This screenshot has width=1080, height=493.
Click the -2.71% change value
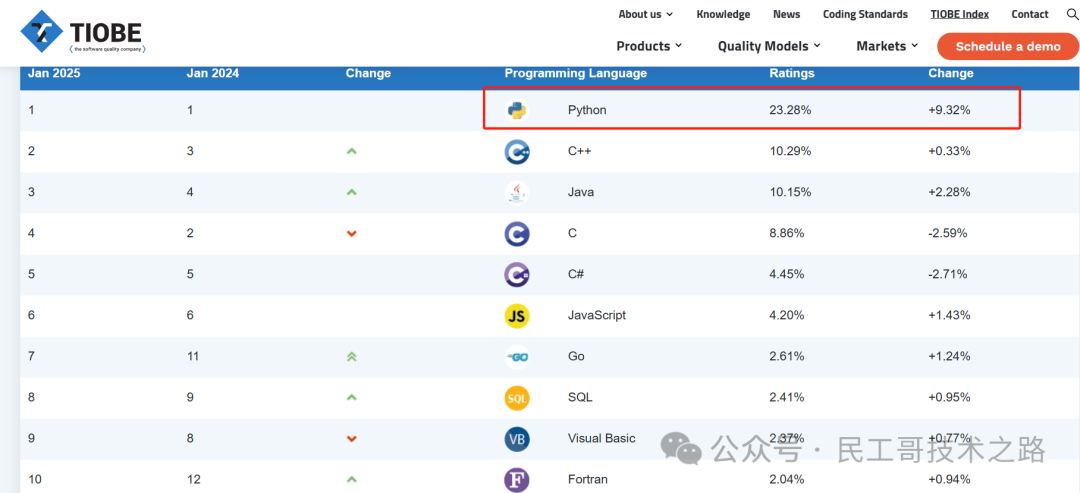[x=948, y=274]
